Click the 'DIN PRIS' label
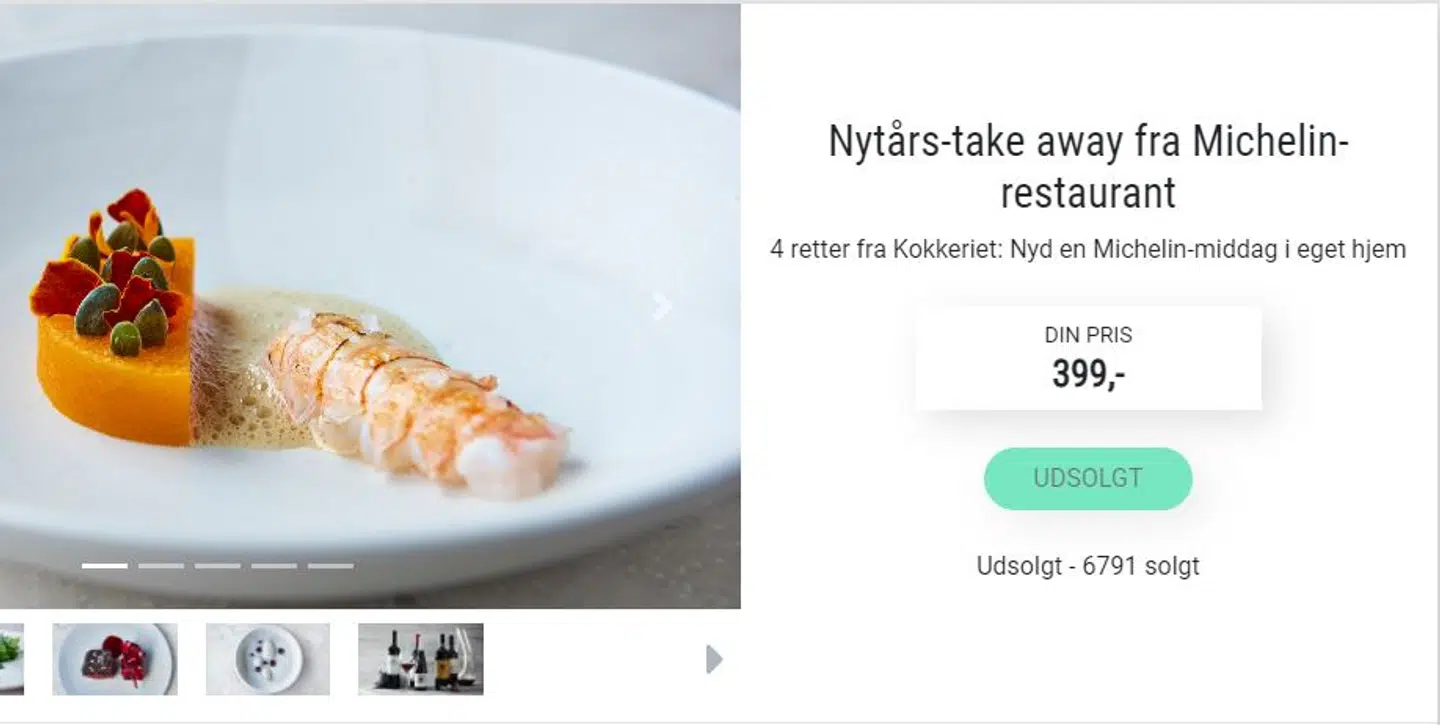Screen dimensions: 1440x725 (1088, 335)
